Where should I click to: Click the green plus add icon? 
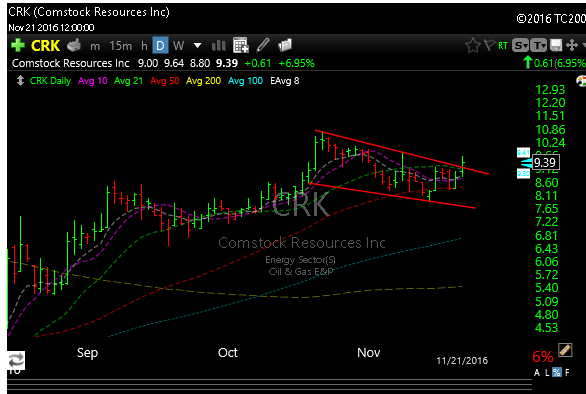pos(18,46)
